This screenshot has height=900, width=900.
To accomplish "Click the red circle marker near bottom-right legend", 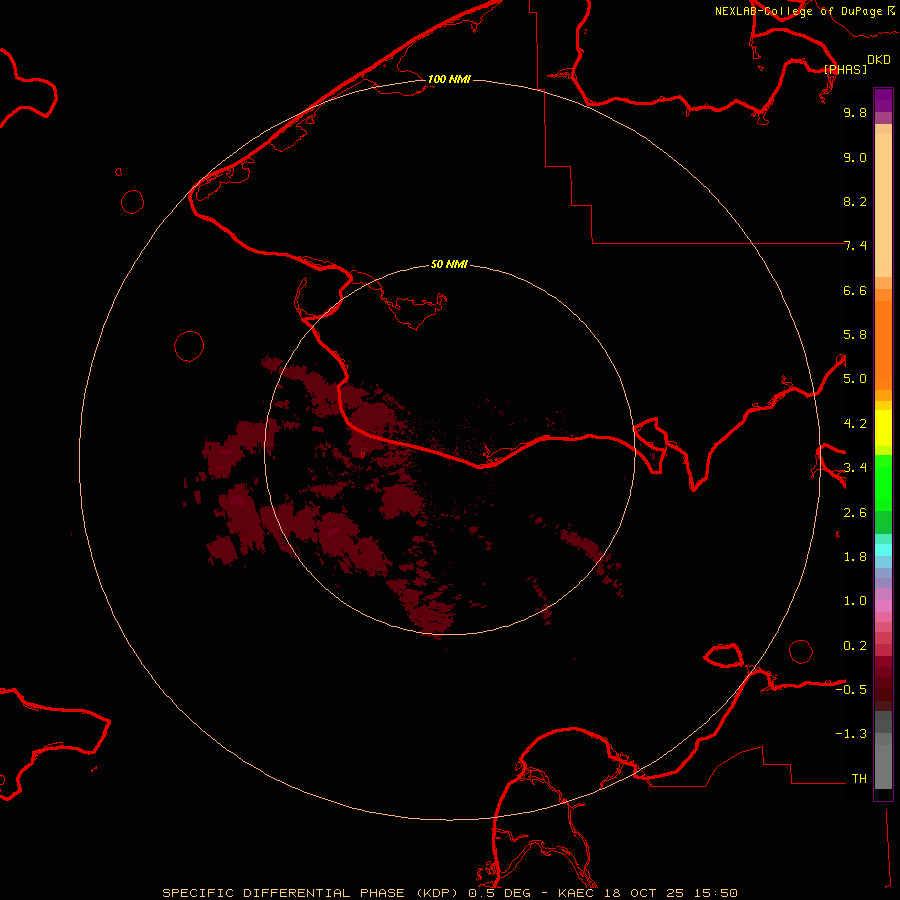I will pos(801,651).
